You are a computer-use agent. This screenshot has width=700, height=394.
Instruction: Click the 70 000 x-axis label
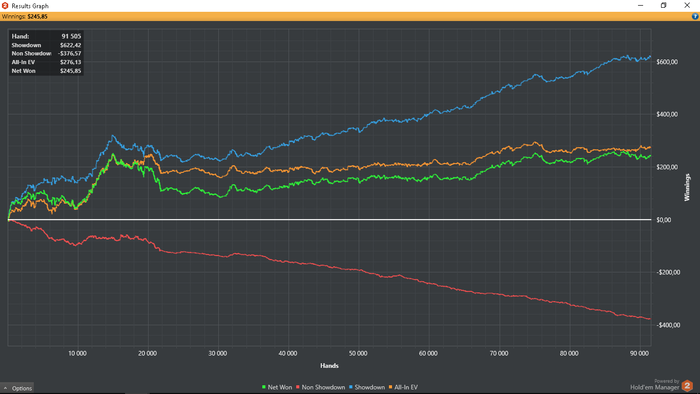[499, 353]
